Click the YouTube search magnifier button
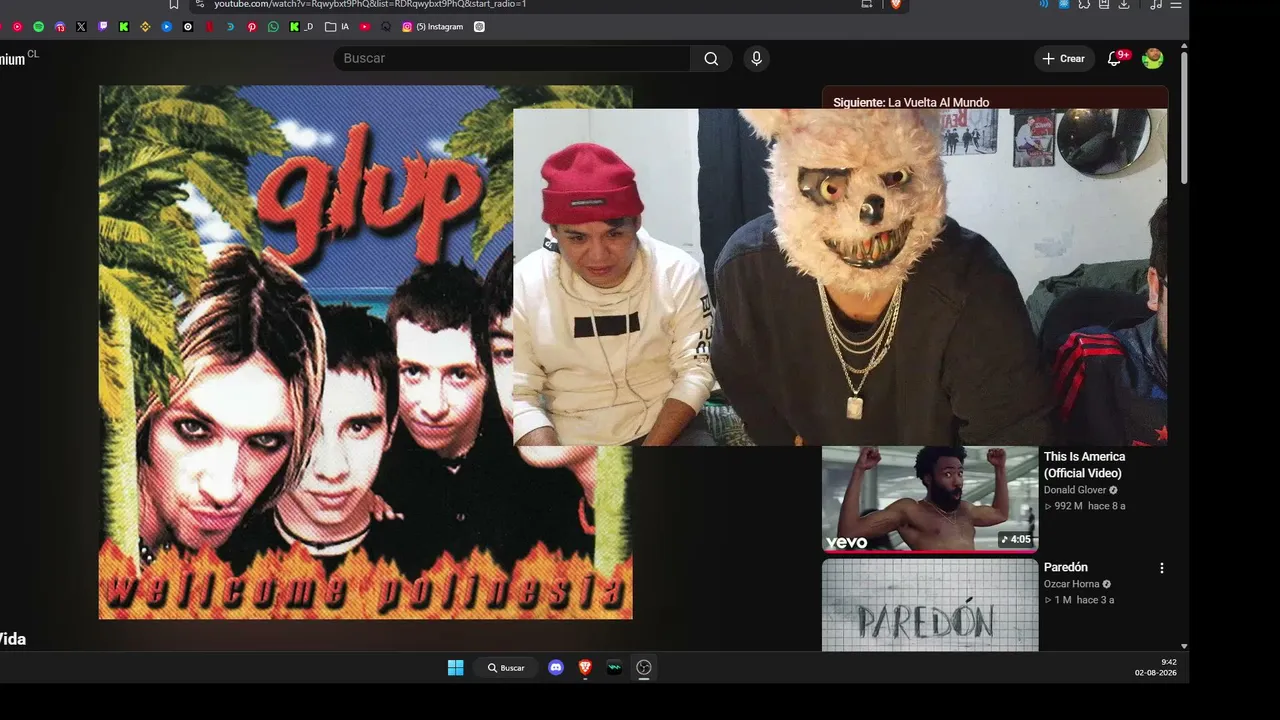Viewport: 1280px width, 720px height. click(711, 58)
